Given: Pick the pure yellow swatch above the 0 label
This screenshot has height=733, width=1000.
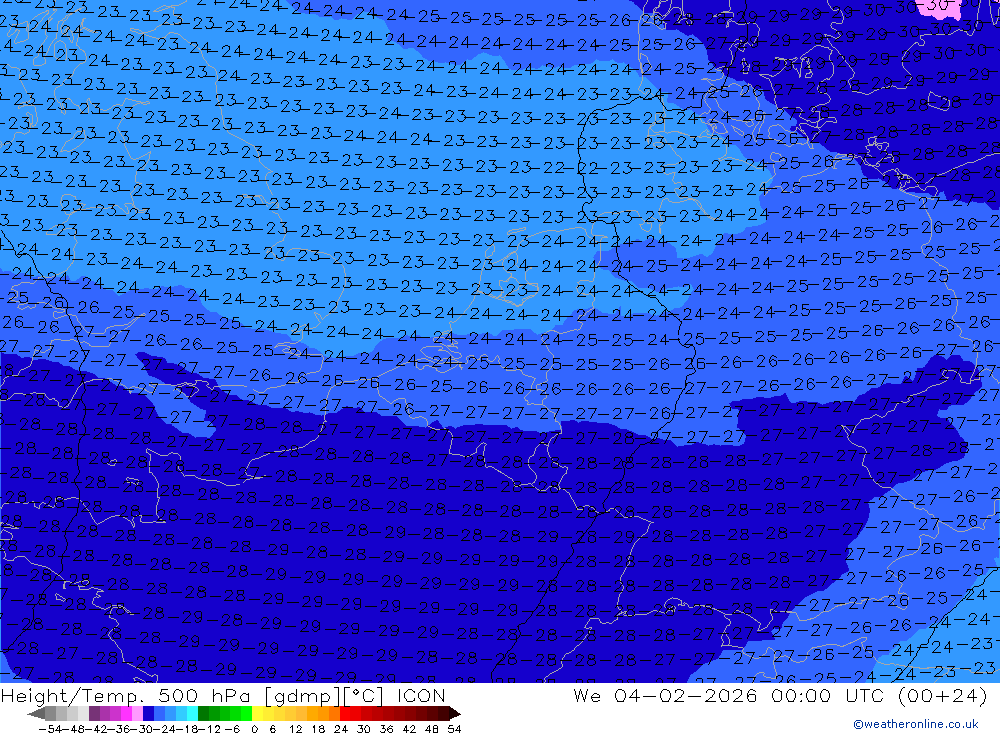Looking at the screenshot, I should click(x=257, y=713).
